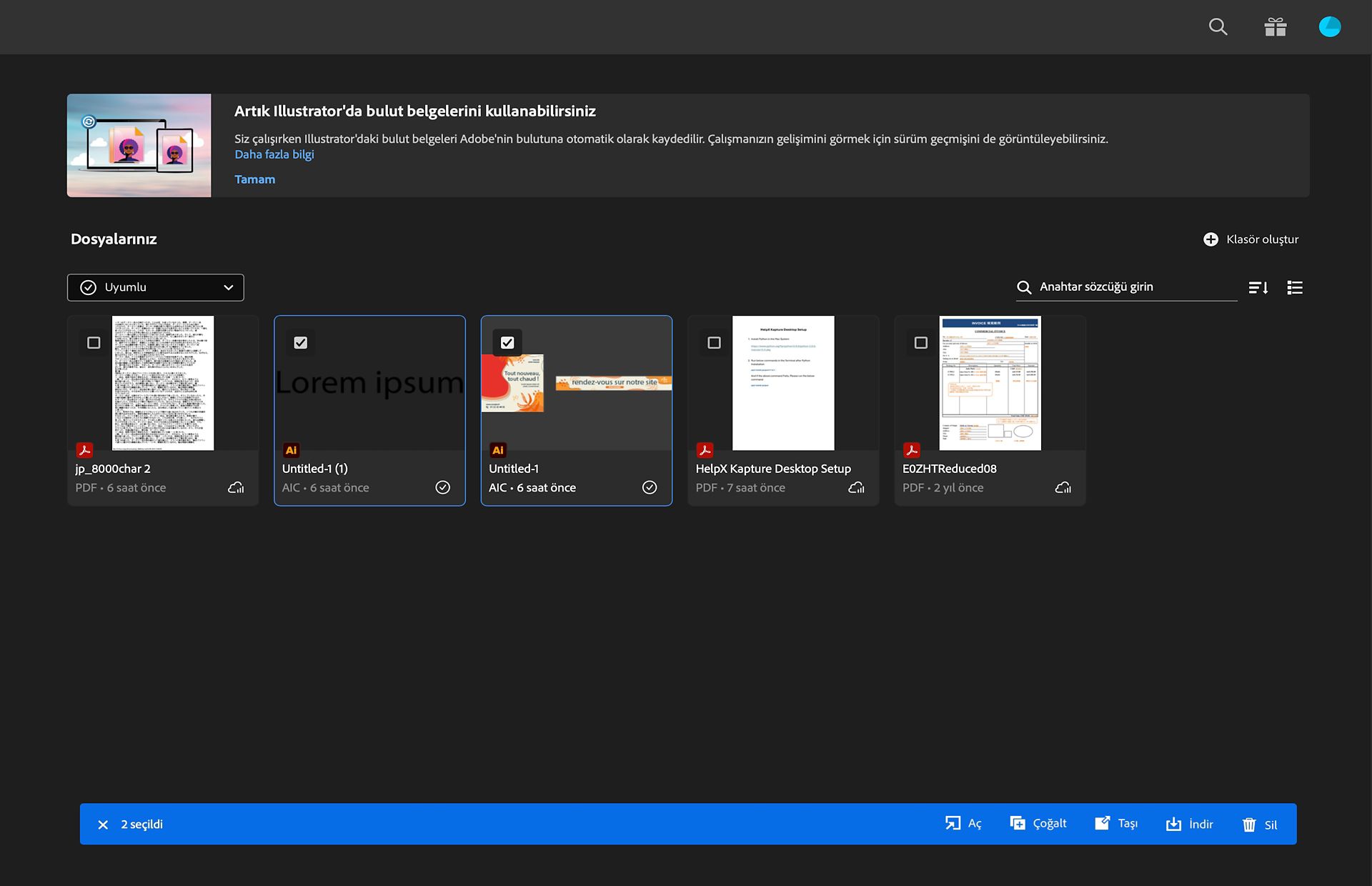Viewport: 1372px width, 886px height.
Task: Click the plus icon beside Klasör oluştur
Action: [x=1211, y=239]
